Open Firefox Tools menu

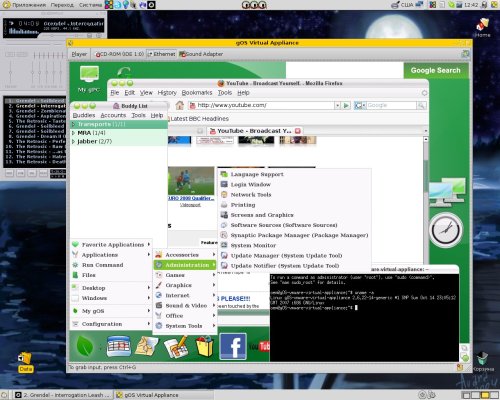225,93
